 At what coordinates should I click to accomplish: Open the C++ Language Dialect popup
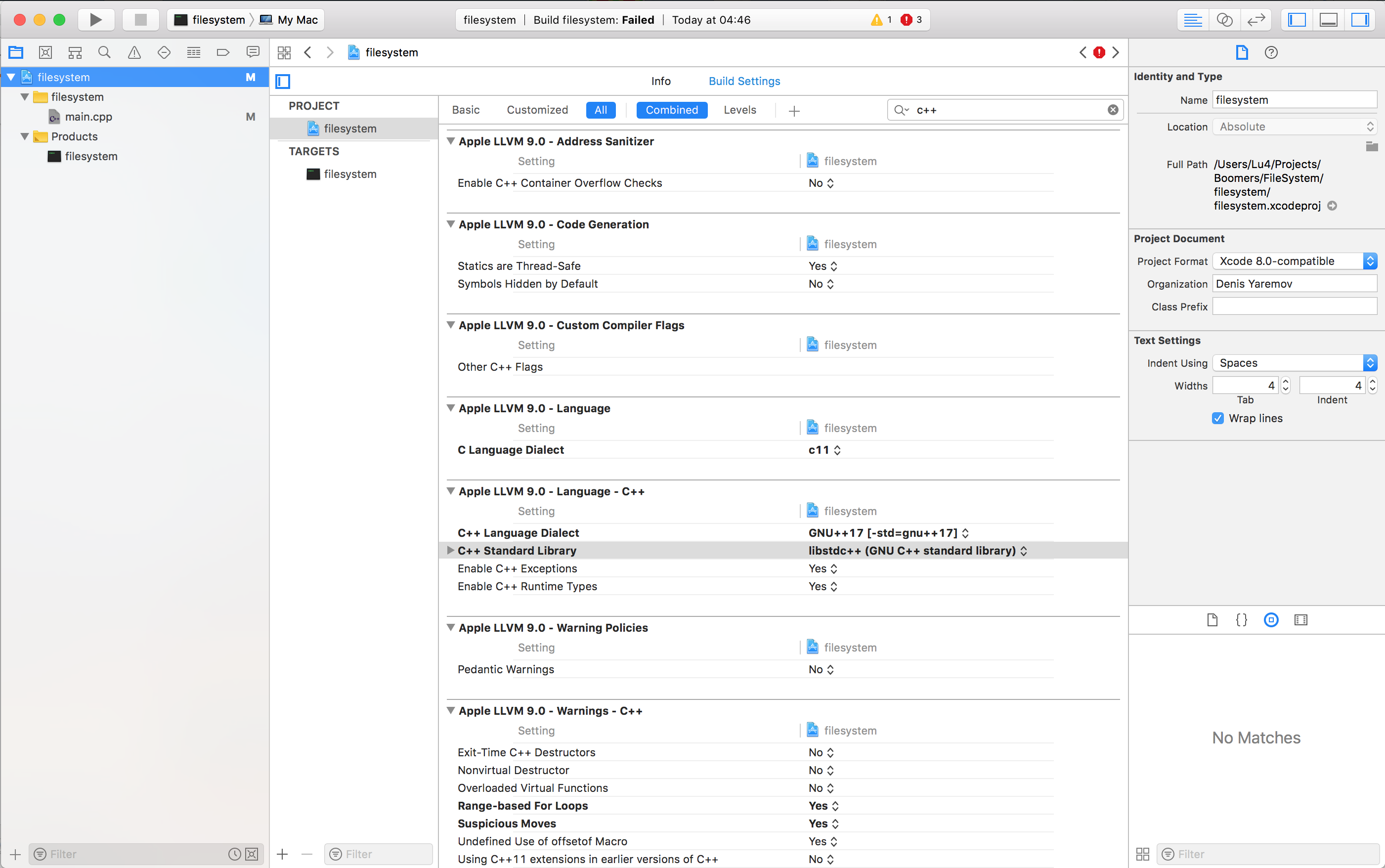(x=888, y=533)
